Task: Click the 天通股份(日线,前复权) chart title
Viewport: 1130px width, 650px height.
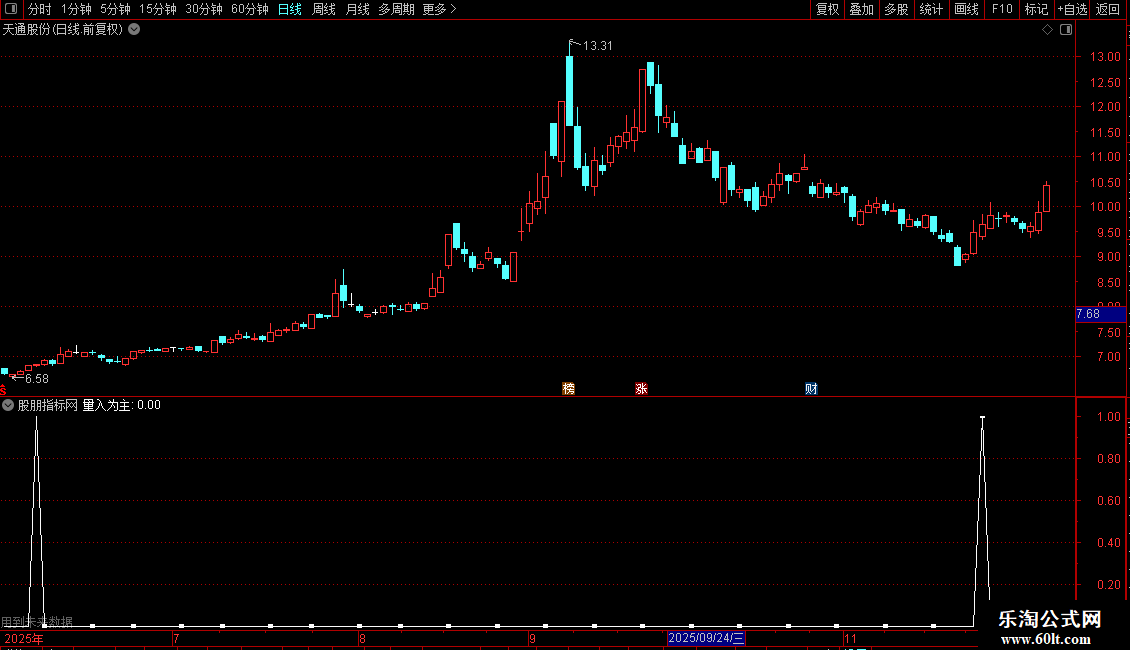Action: 63,30
